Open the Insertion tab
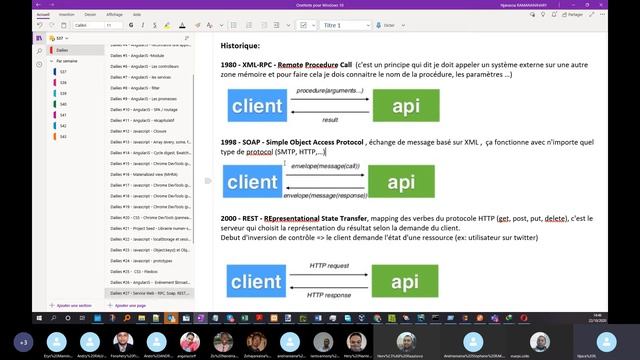Viewport: 640px width, 360px height. [67, 15]
